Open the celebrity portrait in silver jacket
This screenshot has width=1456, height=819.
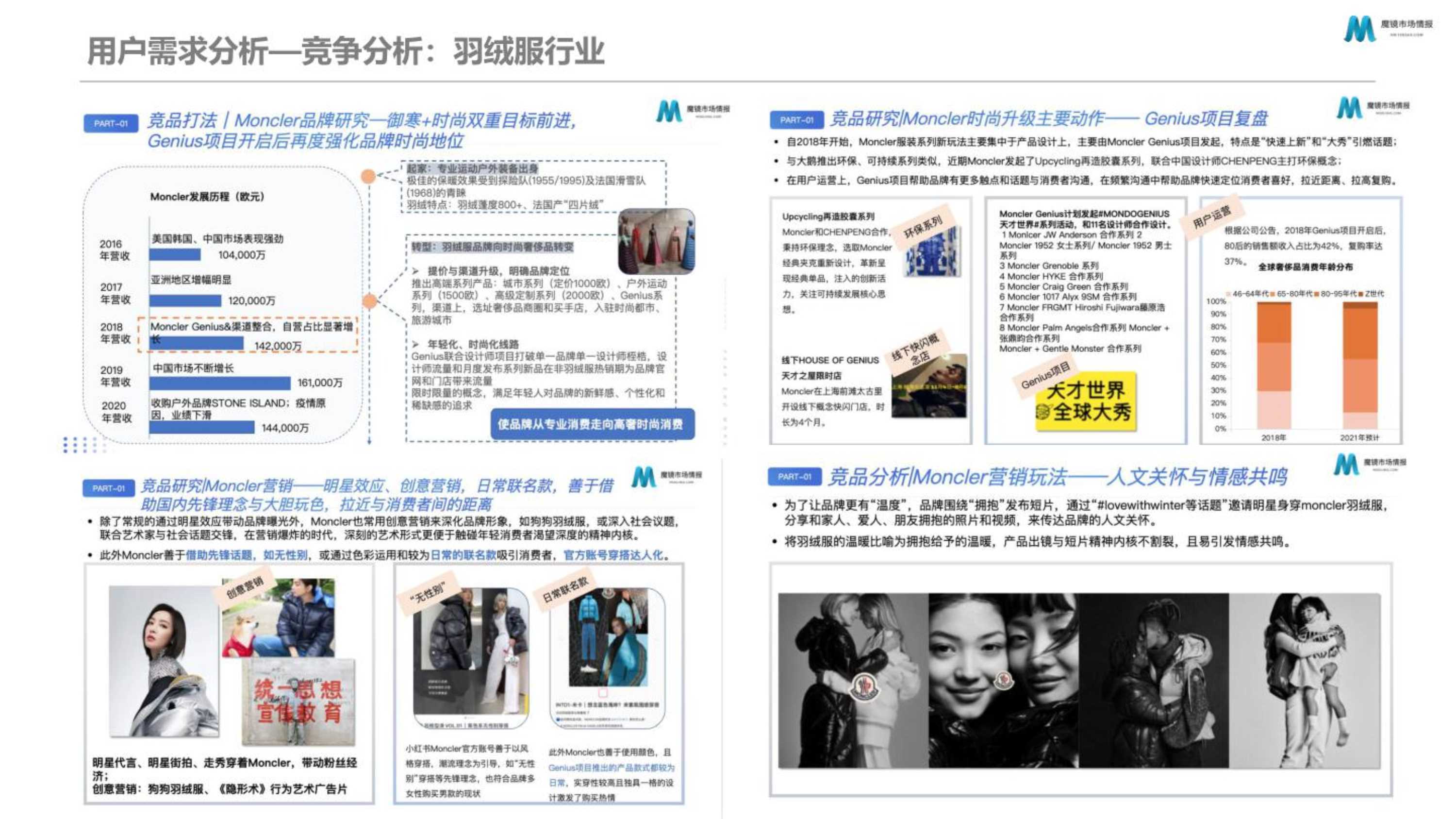click(164, 661)
